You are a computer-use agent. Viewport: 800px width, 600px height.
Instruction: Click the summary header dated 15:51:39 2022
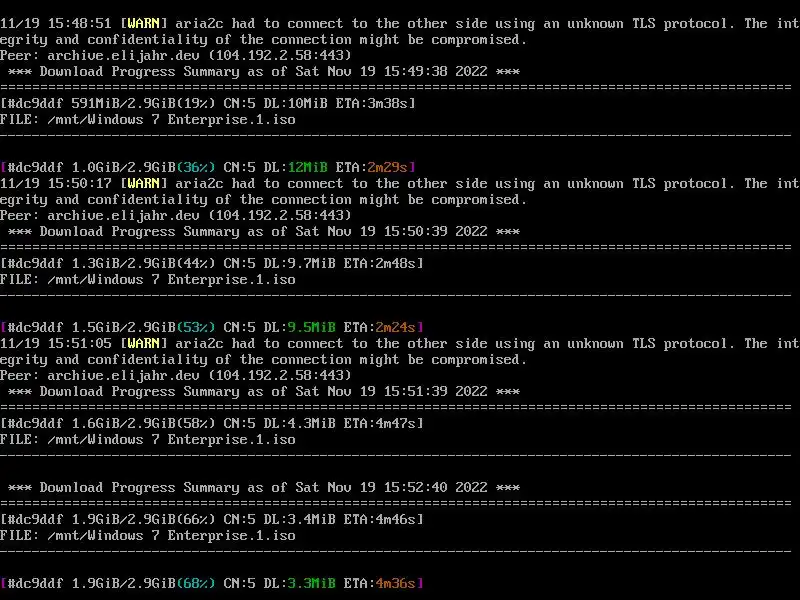click(x=264, y=391)
